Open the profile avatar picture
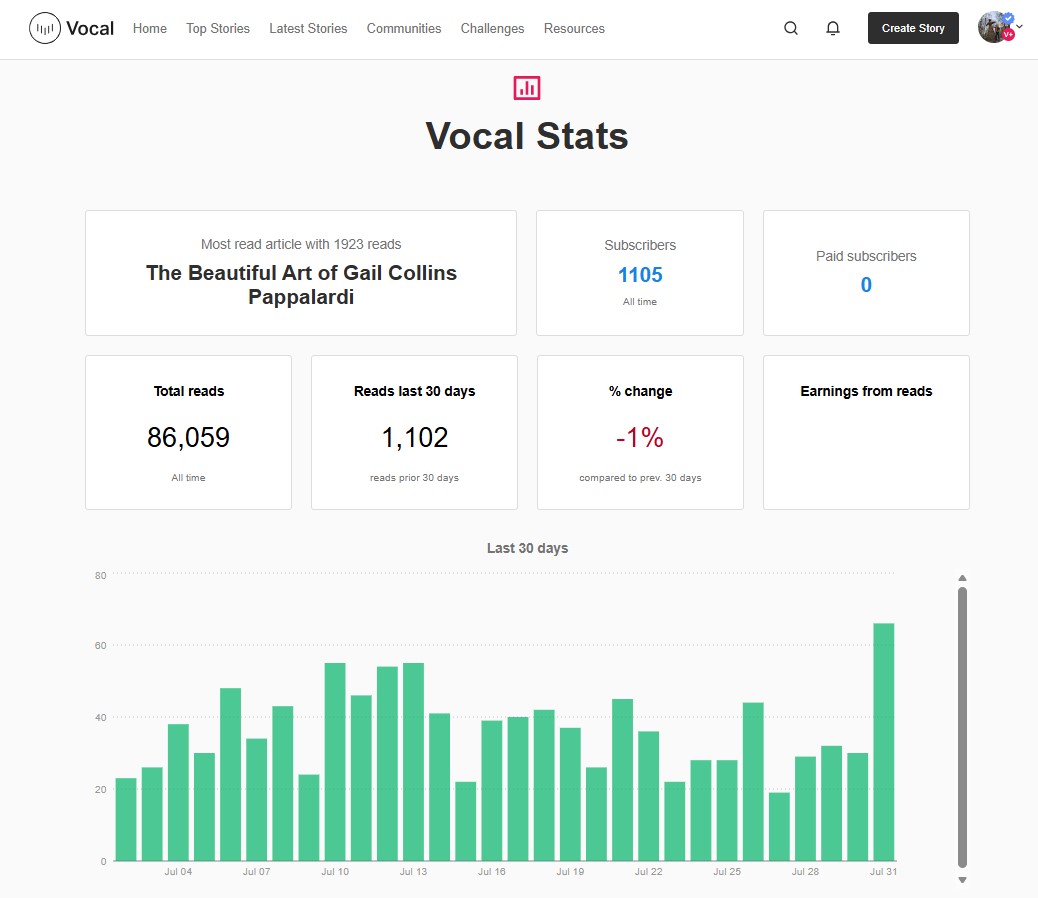The width and height of the screenshot is (1038, 898). pyautogui.click(x=994, y=27)
